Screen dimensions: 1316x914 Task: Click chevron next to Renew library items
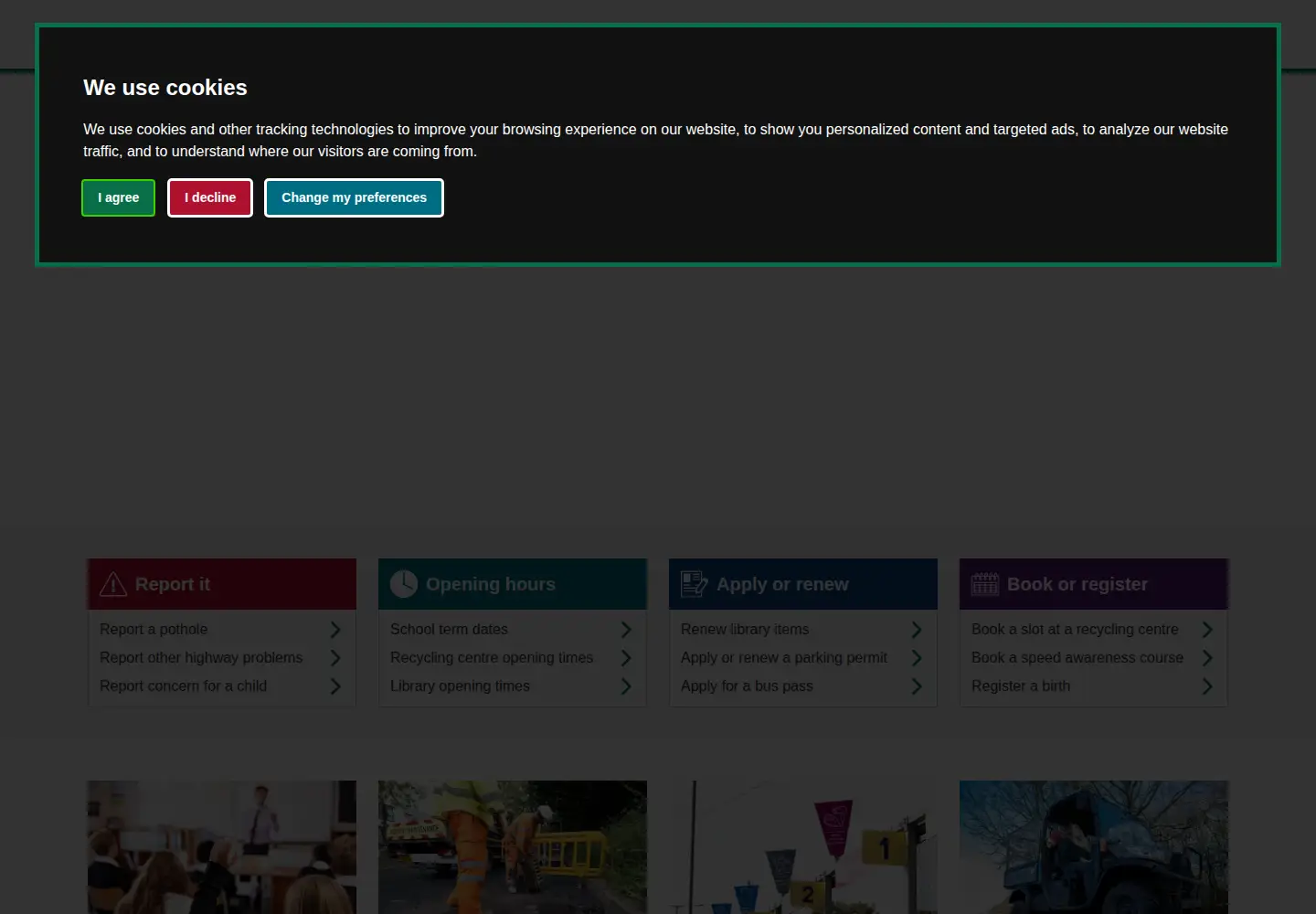[x=917, y=630]
